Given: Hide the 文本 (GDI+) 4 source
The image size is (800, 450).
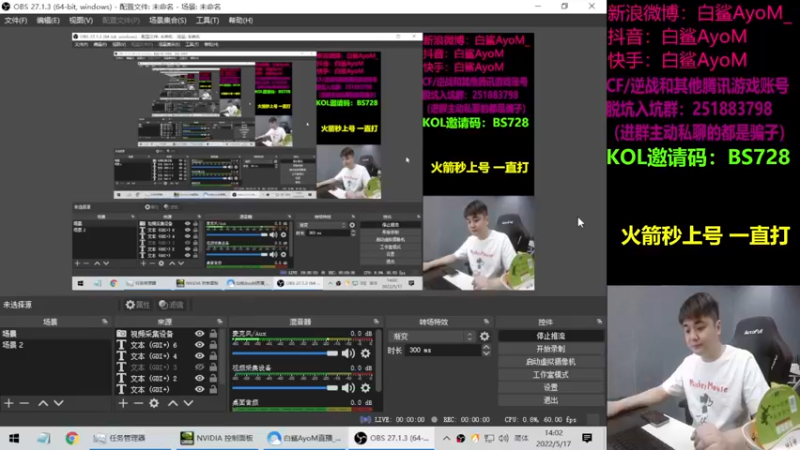Looking at the screenshot, I should pyautogui.click(x=199, y=356).
